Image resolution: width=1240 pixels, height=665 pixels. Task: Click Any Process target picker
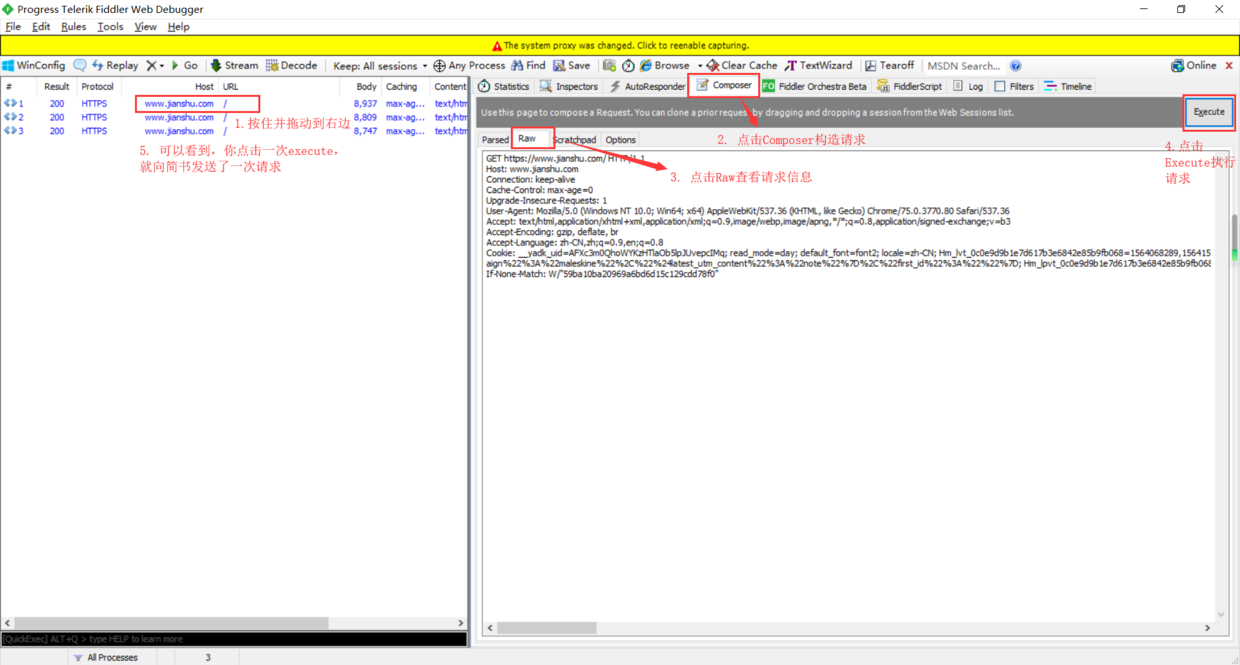click(469, 66)
